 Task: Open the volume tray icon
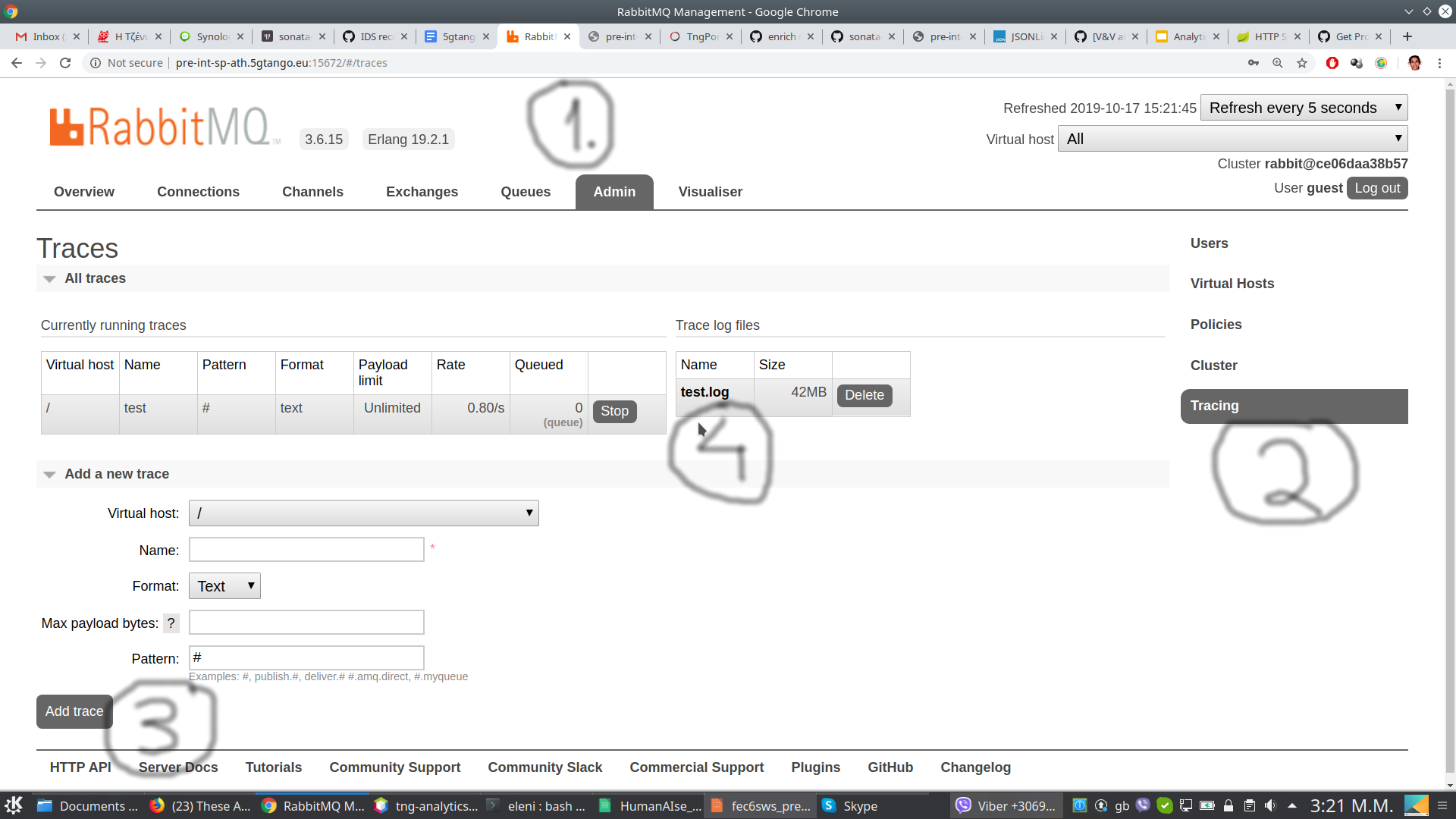(1271, 805)
